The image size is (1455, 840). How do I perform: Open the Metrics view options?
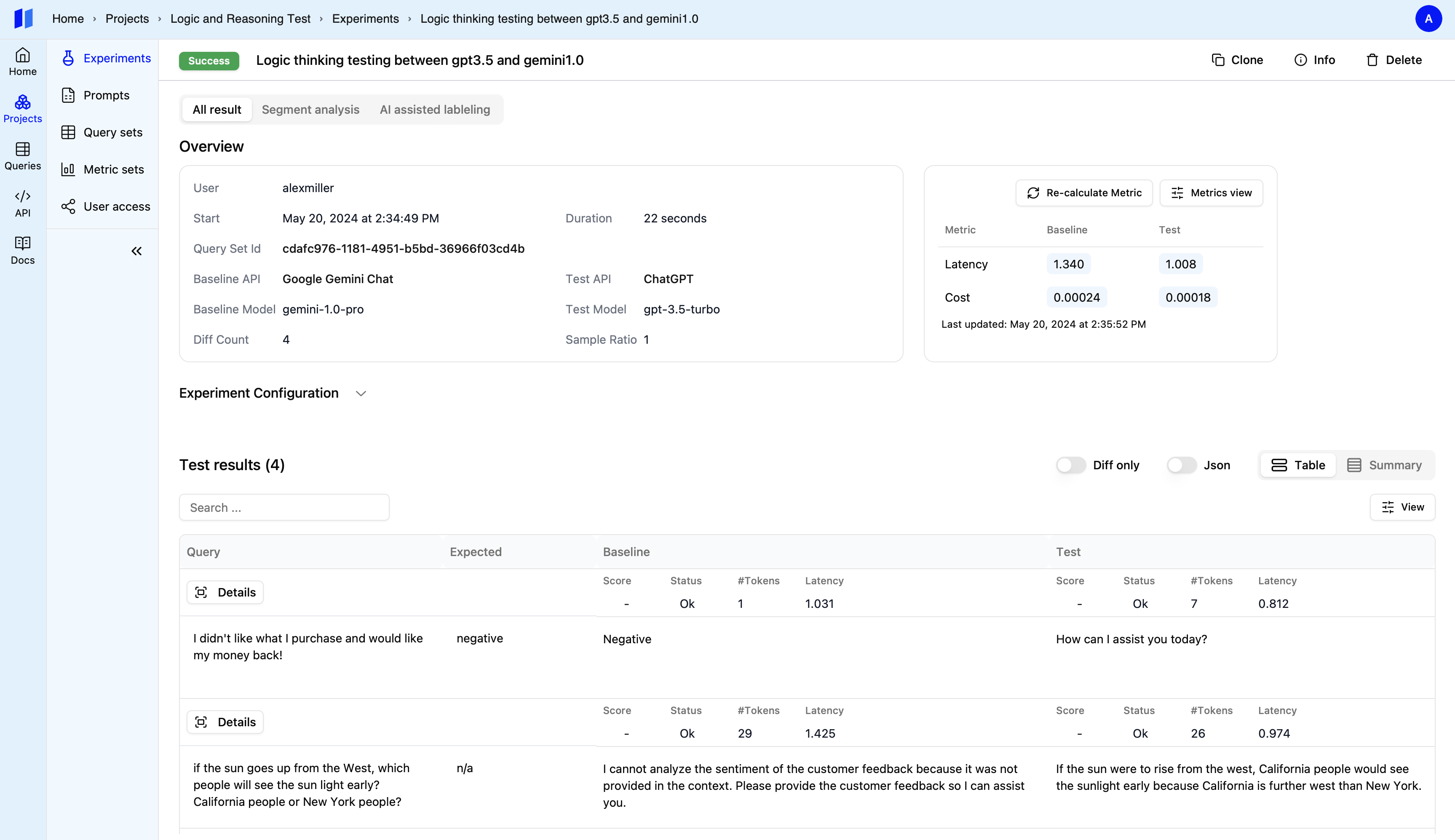point(1211,193)
